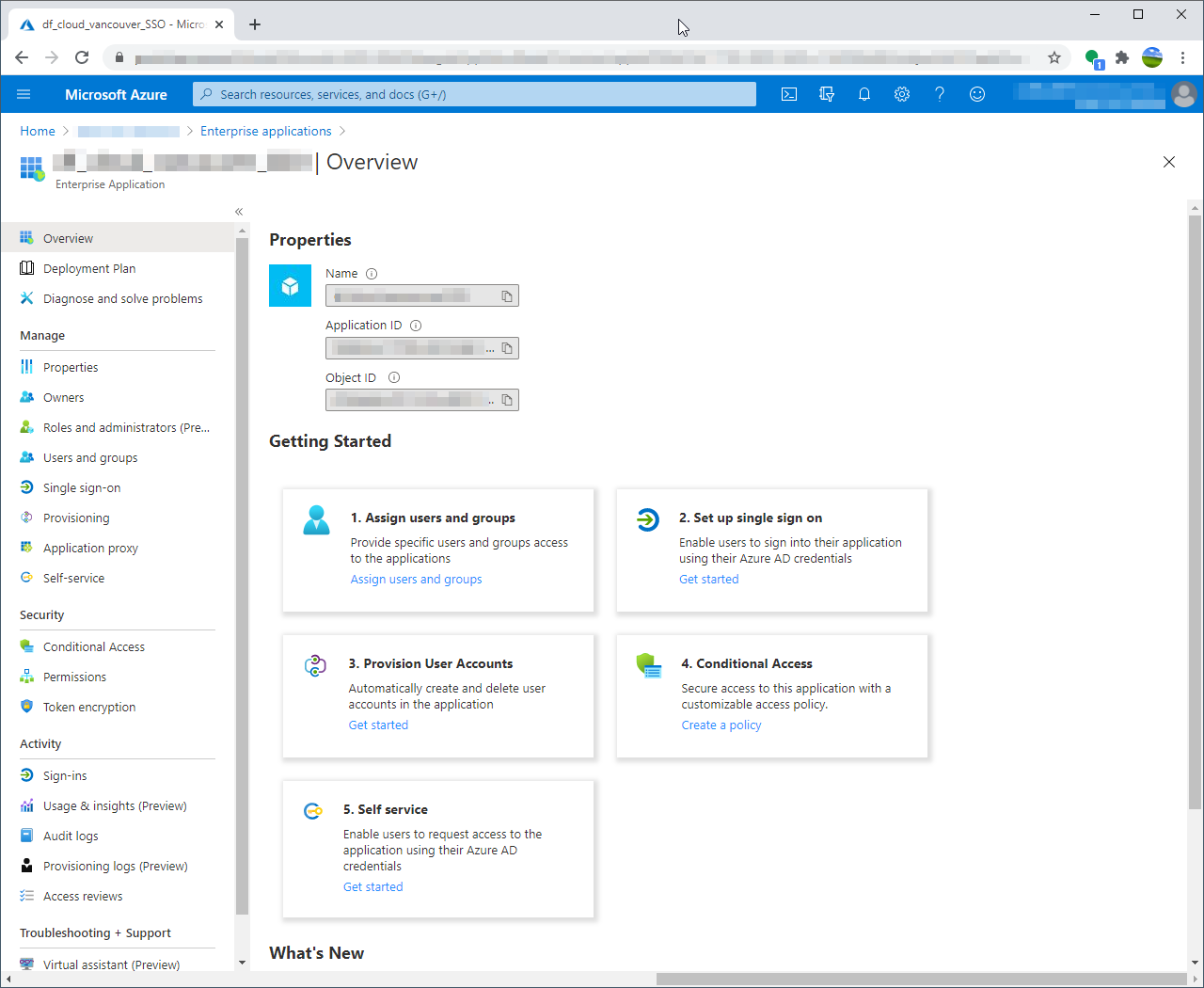1204x988 pixels.
Task: Select Single sign-on in the Manage menu
Action: 83,486
